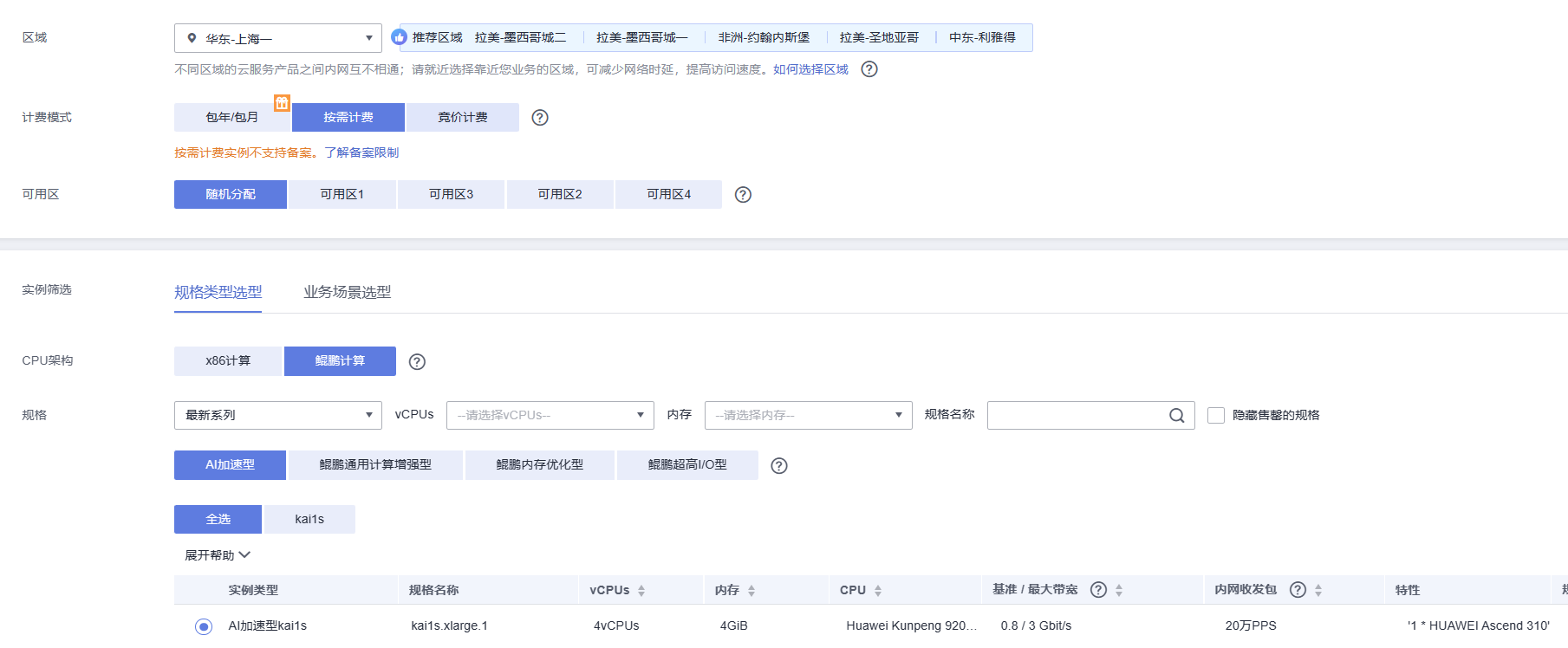This screenshot has width=1568, height=648.
Task: Click the Huawei Kunpeng 920 CPU cell
Action: [x=911, y=626]
